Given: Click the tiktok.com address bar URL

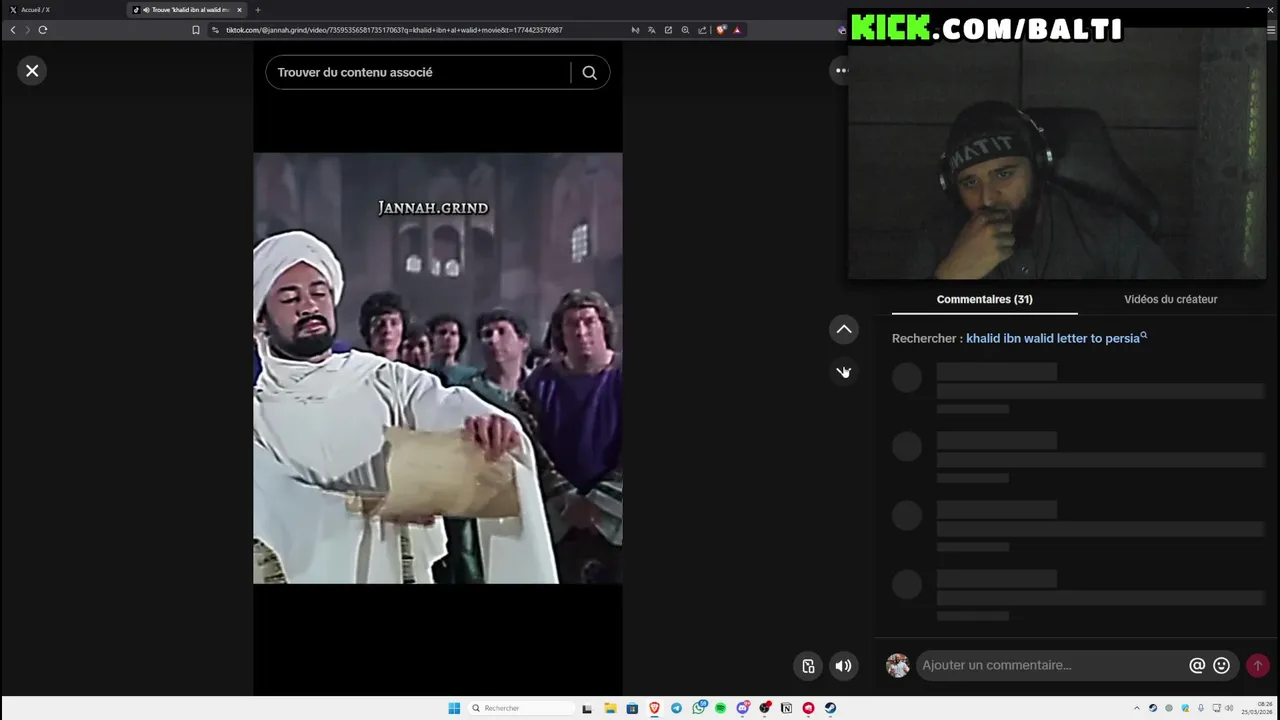Looking at the screenshot, I should [394, 30].
